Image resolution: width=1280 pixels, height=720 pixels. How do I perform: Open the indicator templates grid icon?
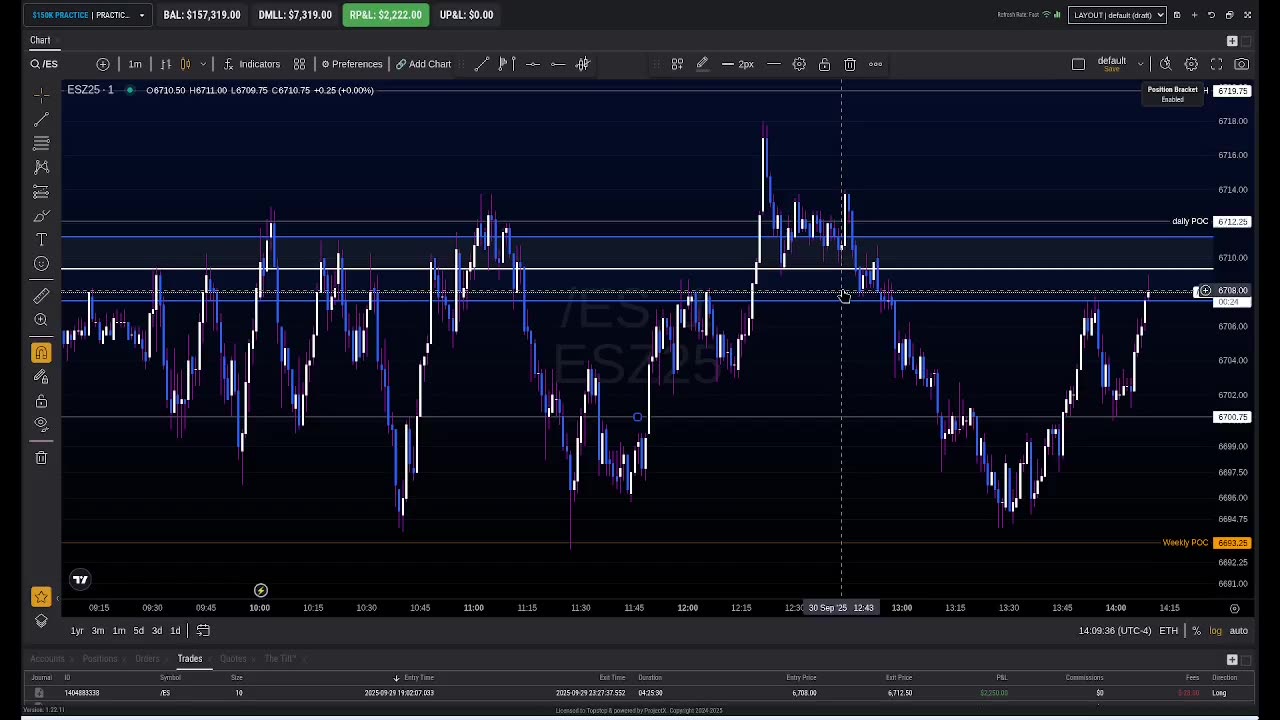click(299, 64)
